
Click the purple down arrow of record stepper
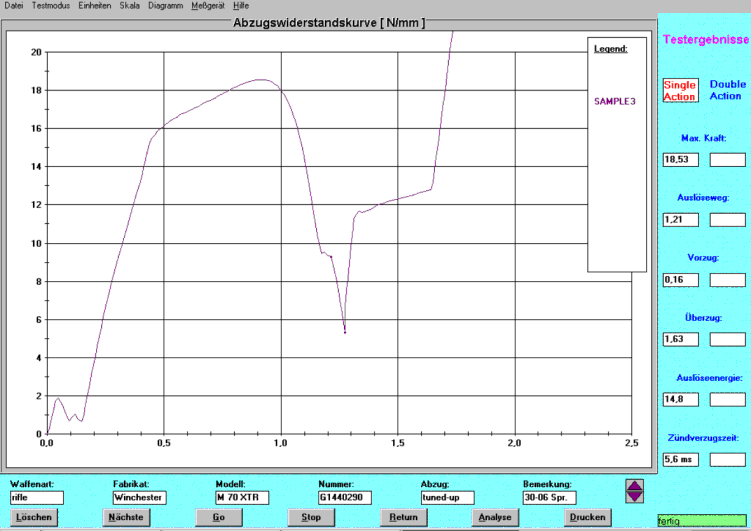click(635, 497)
